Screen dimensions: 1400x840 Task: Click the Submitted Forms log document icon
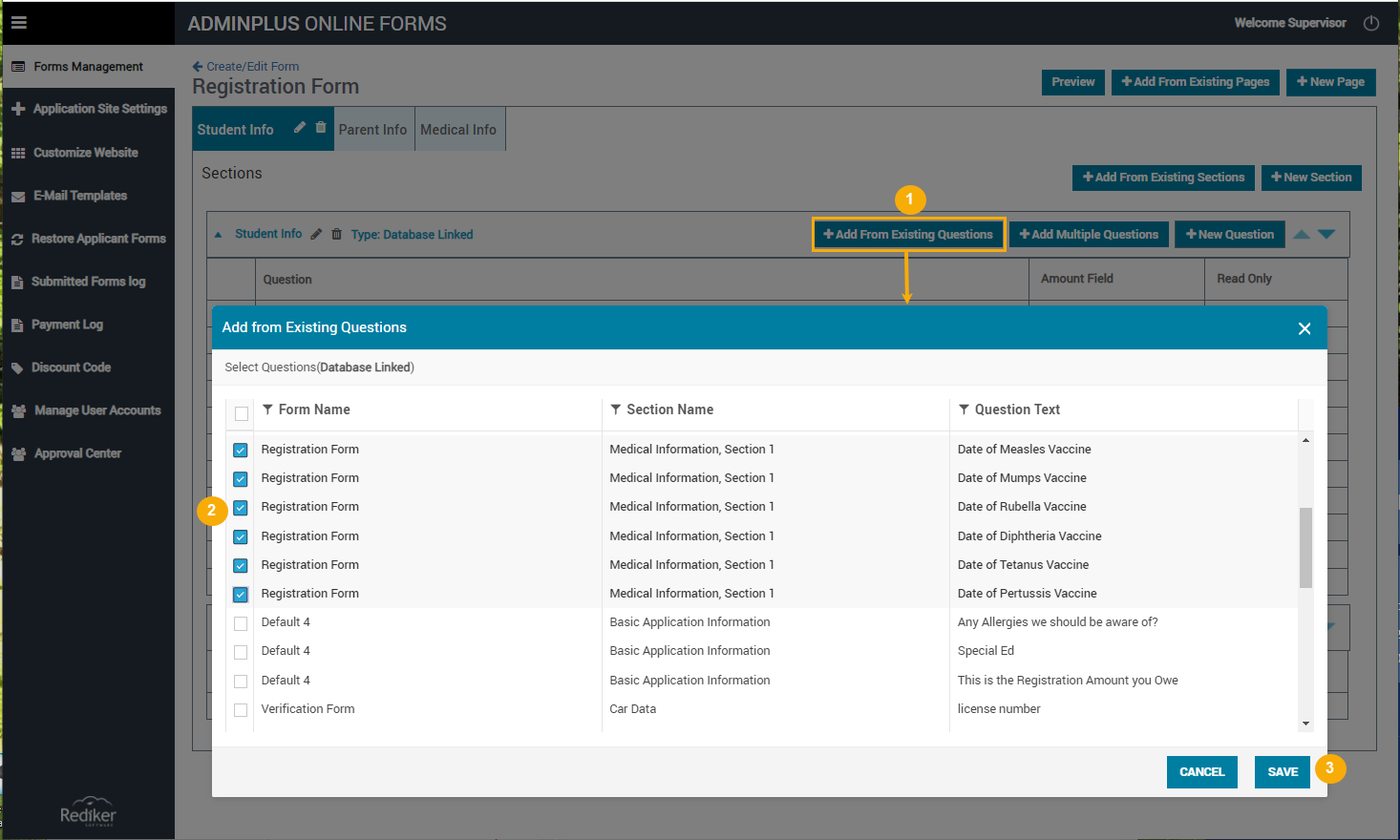pyautogui.click(x=17, y=283)
